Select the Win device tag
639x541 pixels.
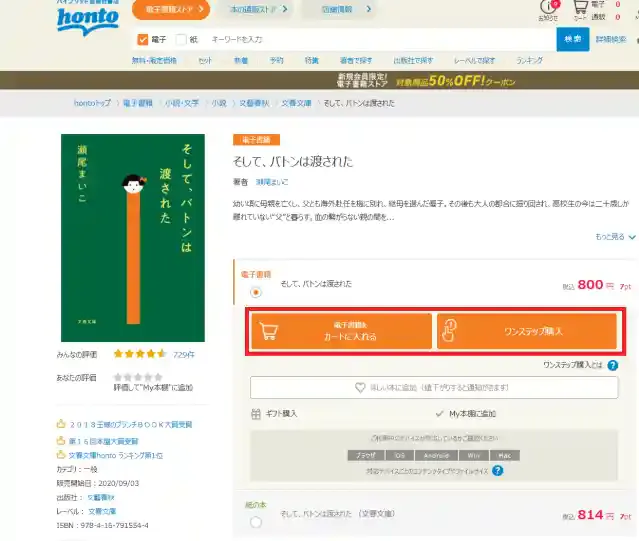pos(474,455)
